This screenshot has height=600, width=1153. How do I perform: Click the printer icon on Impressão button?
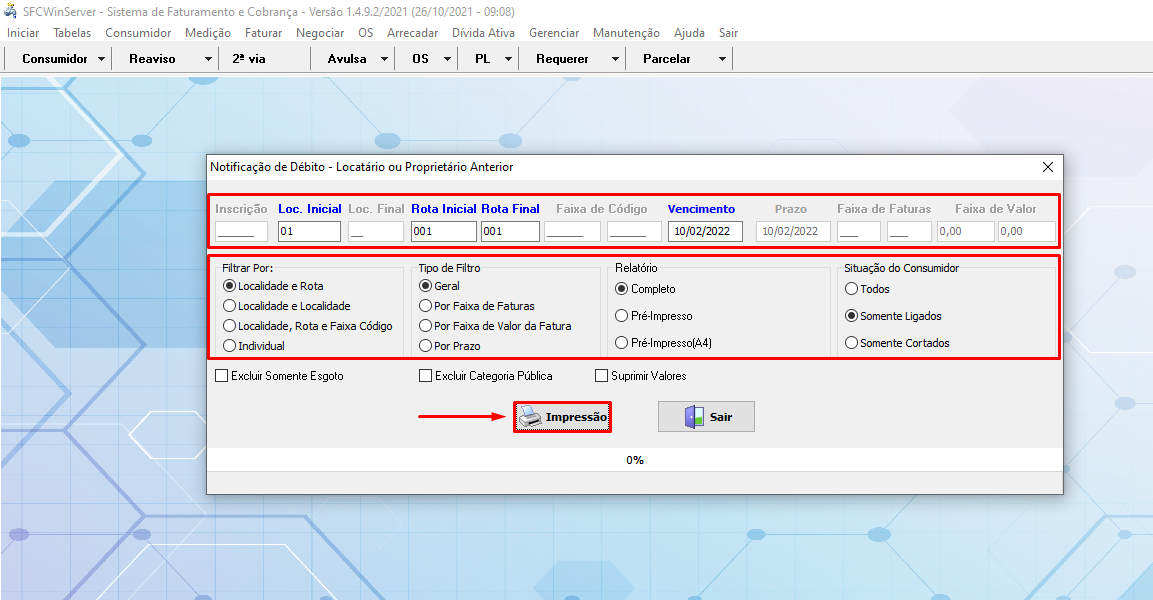(x=531, y=417)
